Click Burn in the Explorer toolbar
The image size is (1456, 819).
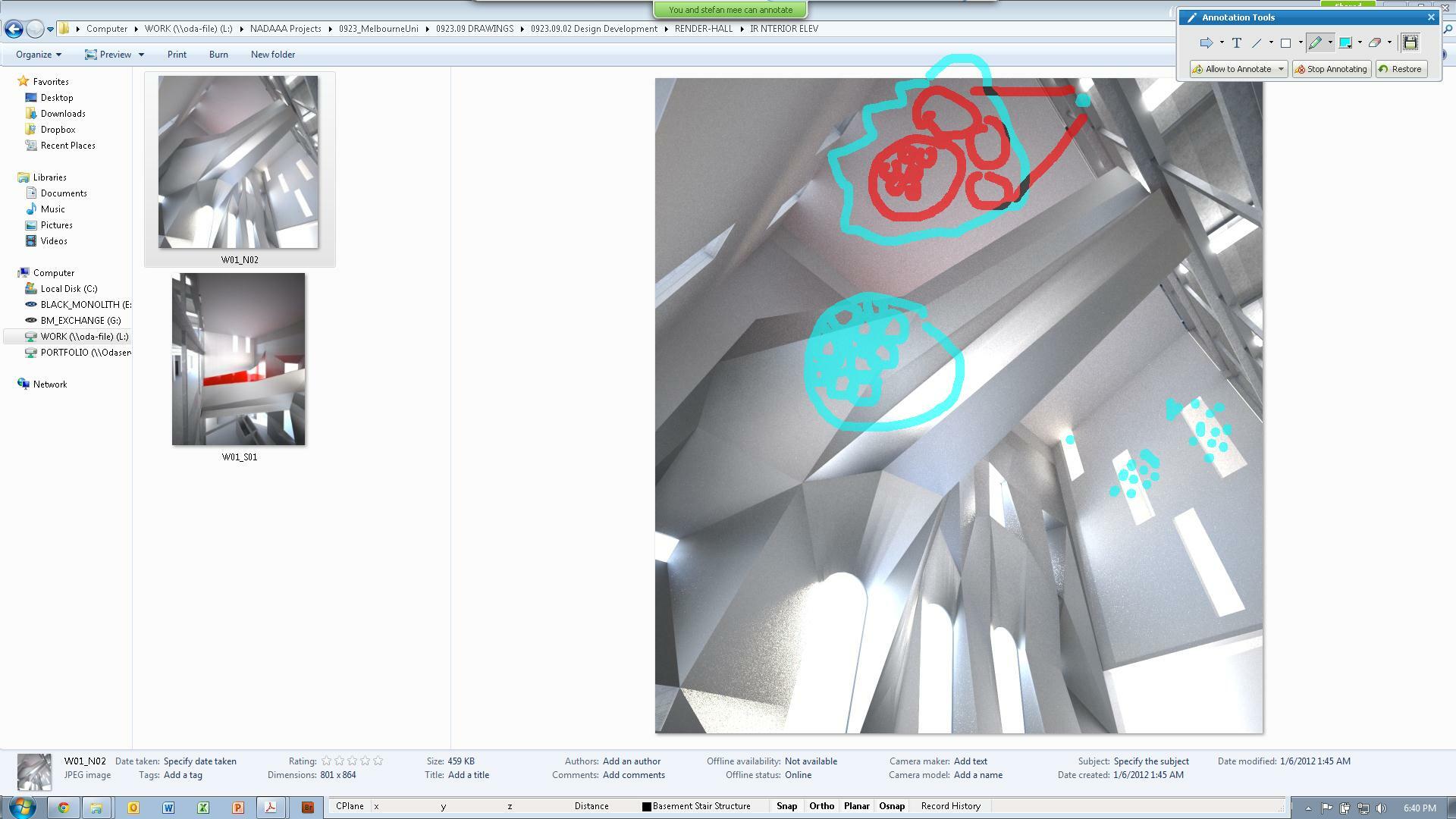click(218, 55)
